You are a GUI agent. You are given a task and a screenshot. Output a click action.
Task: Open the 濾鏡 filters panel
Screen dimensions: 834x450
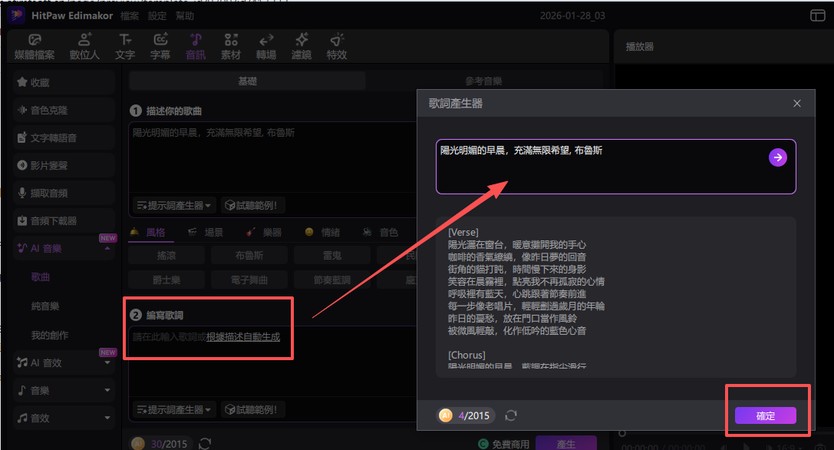[x=301, y=46]
